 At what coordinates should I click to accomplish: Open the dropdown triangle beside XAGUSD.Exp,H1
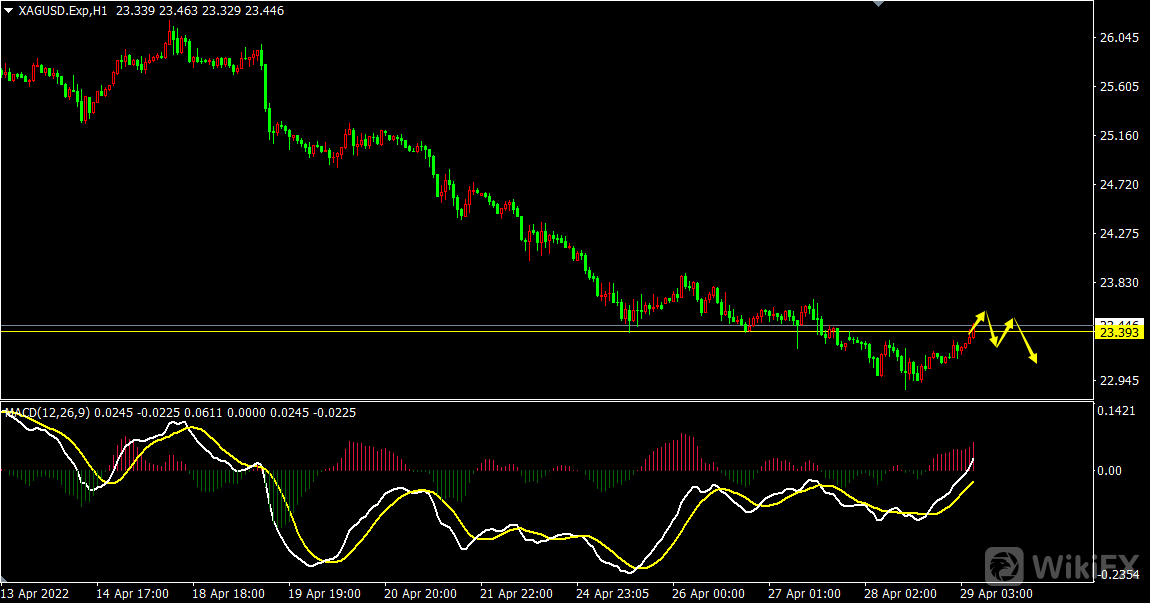coord(8,11)
